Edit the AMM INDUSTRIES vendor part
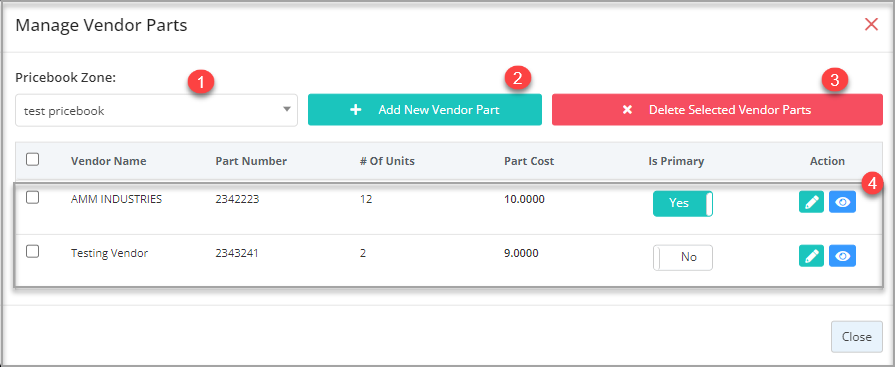 coord(811,202)
